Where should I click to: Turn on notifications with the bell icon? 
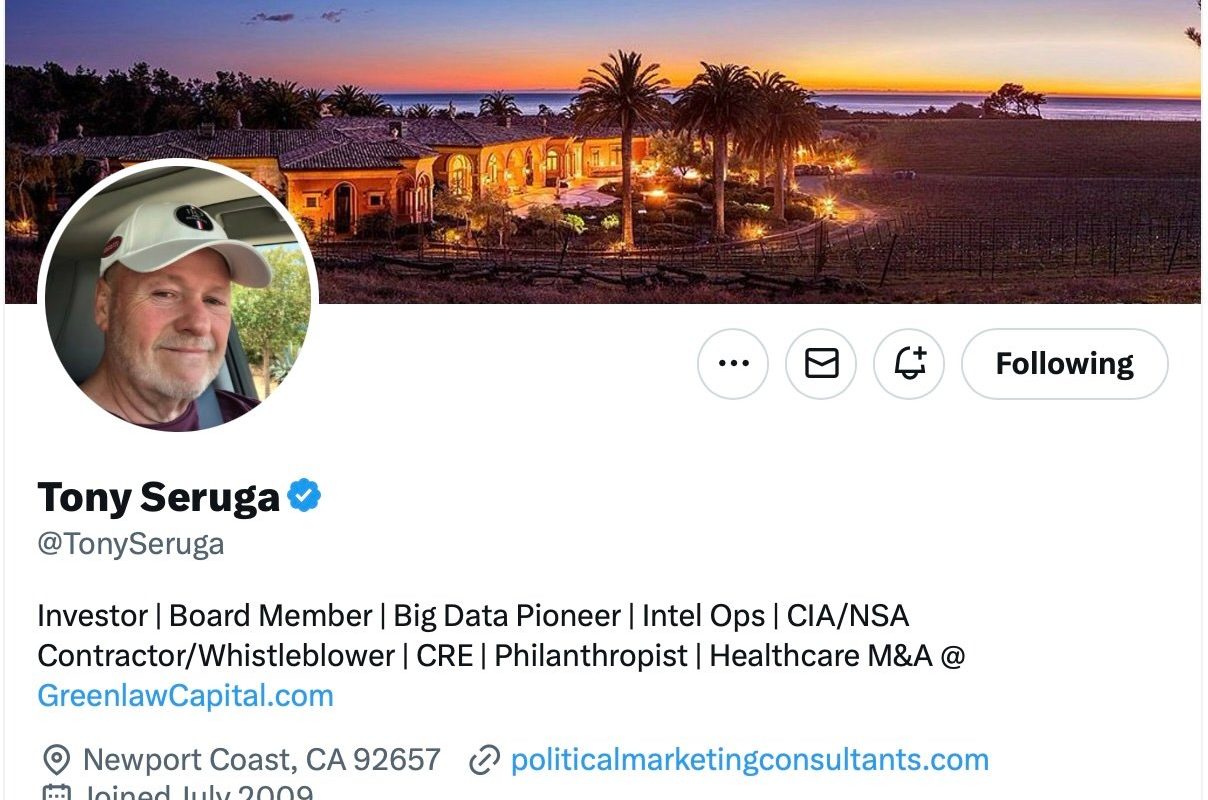click(909, 364)
